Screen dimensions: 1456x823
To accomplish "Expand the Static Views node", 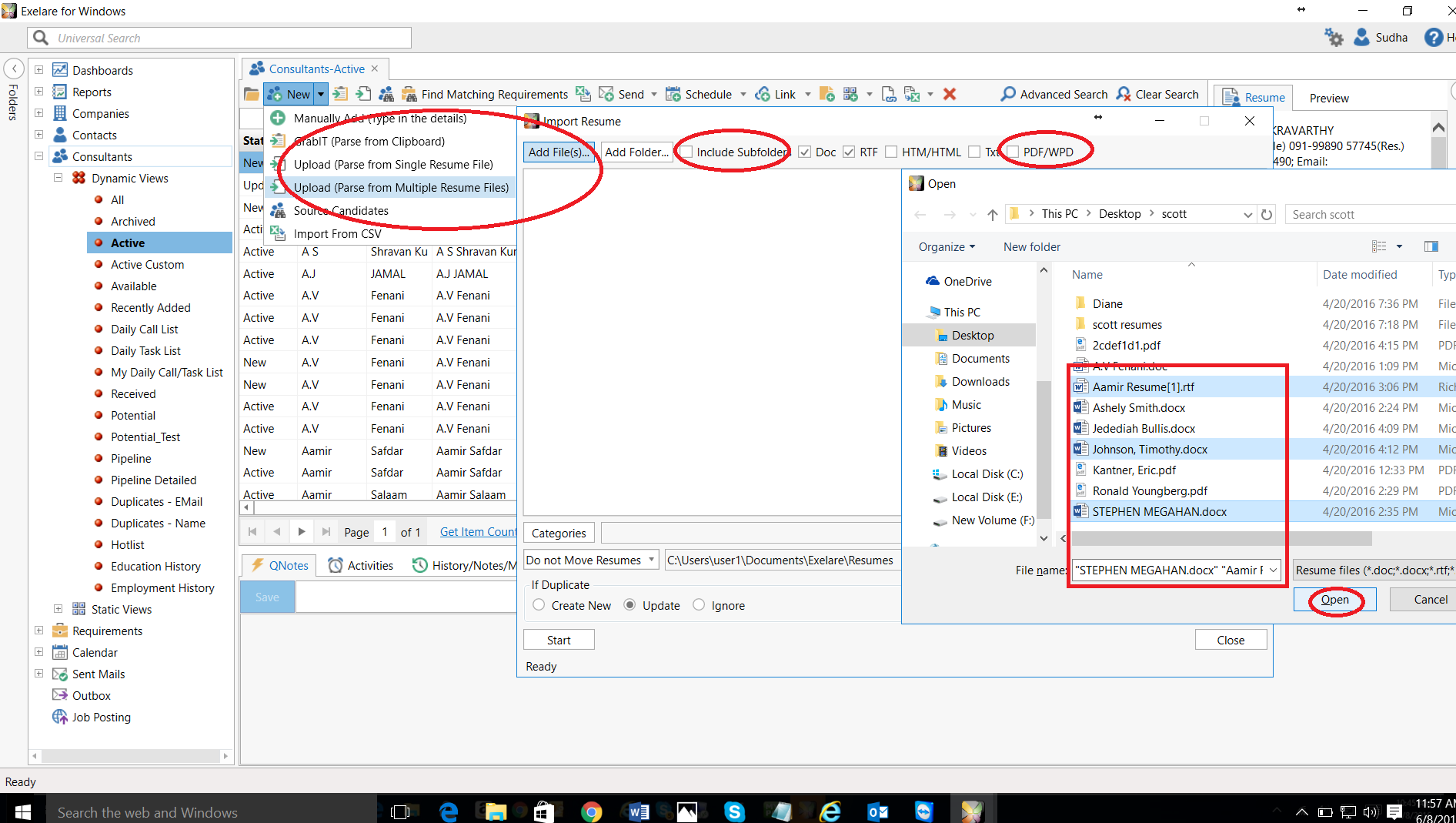I will pos(58,609).
